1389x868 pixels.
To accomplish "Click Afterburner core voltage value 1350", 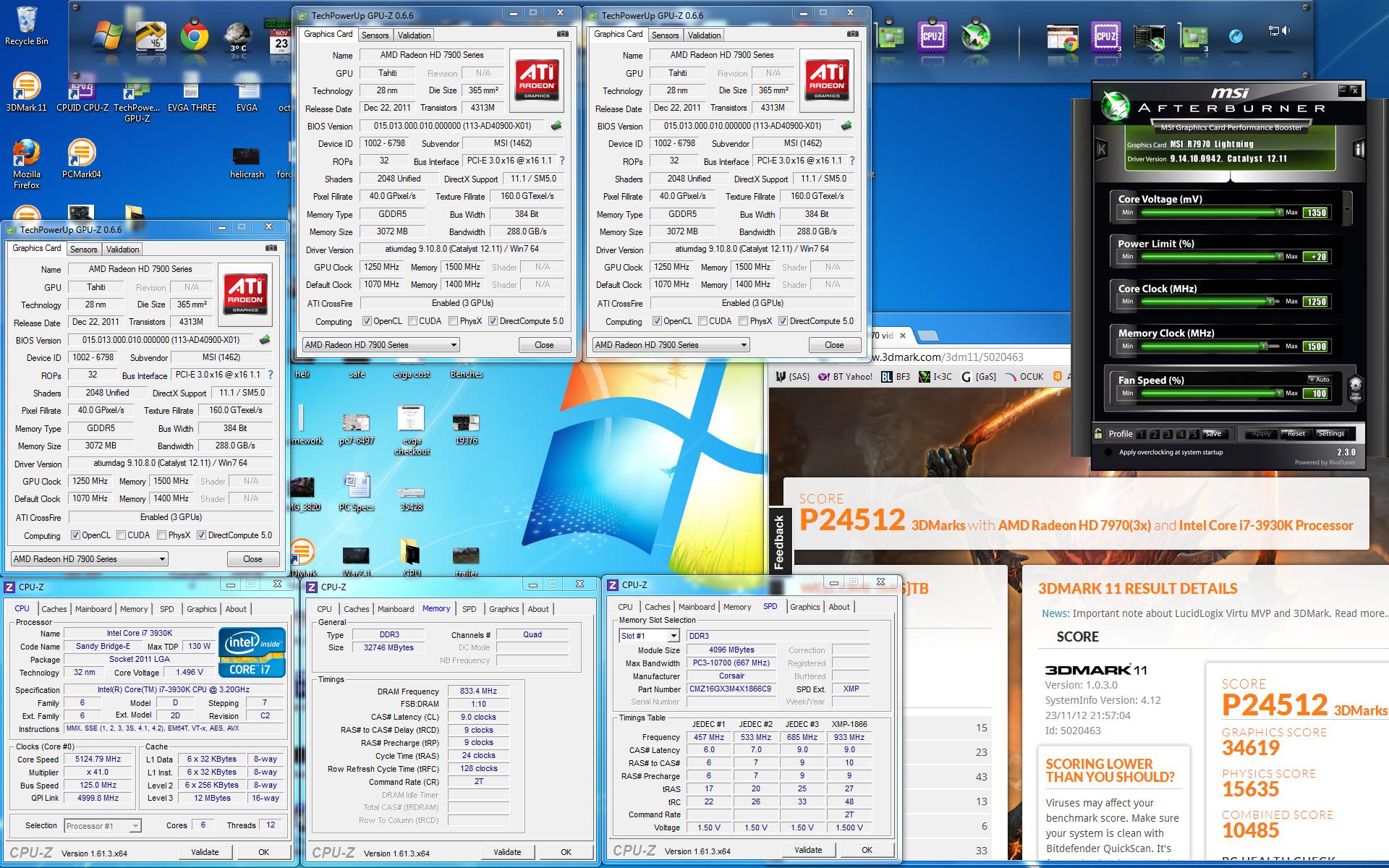I will pos(1315,213).
